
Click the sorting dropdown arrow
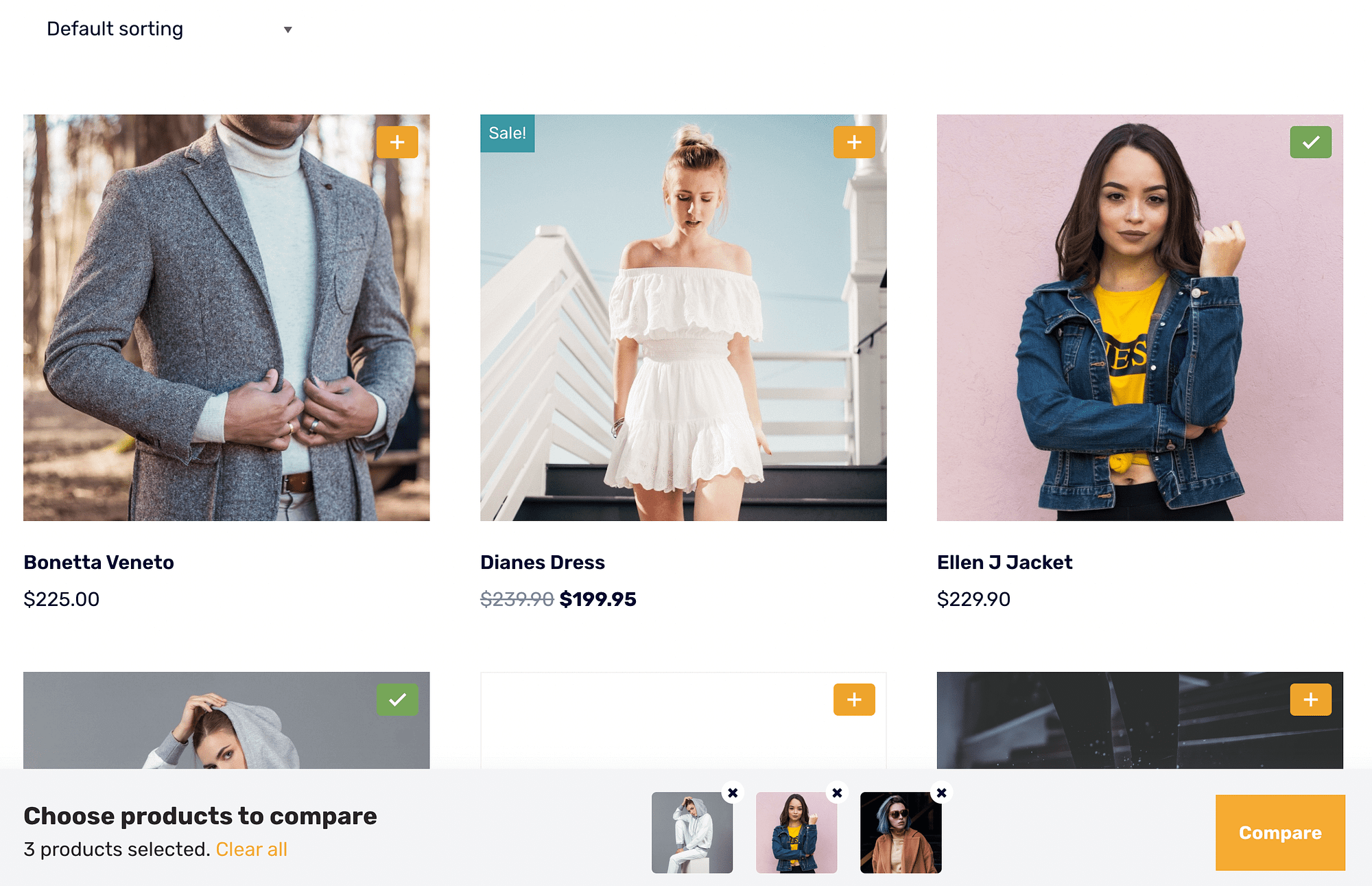point(288,30)
